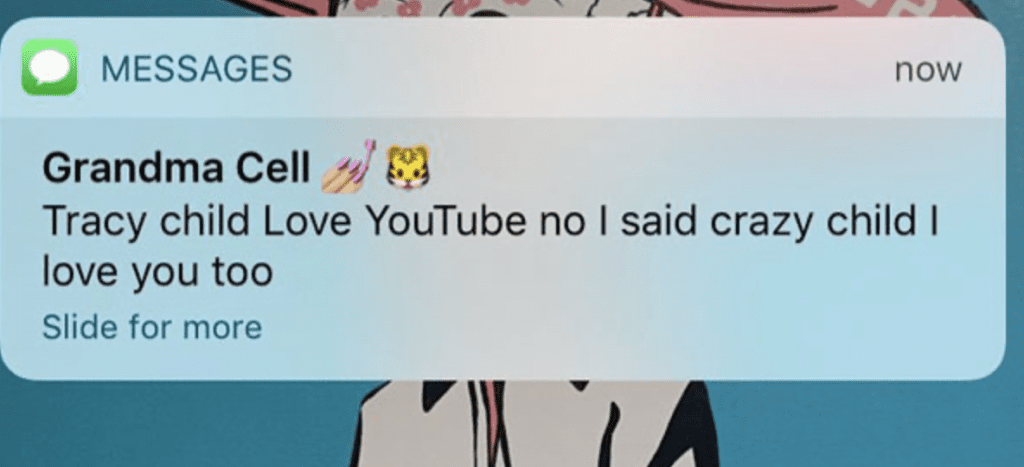This screenshot has height=467, width=1024.
Task: Click the nail polish emoji
Action: point(349,166)
